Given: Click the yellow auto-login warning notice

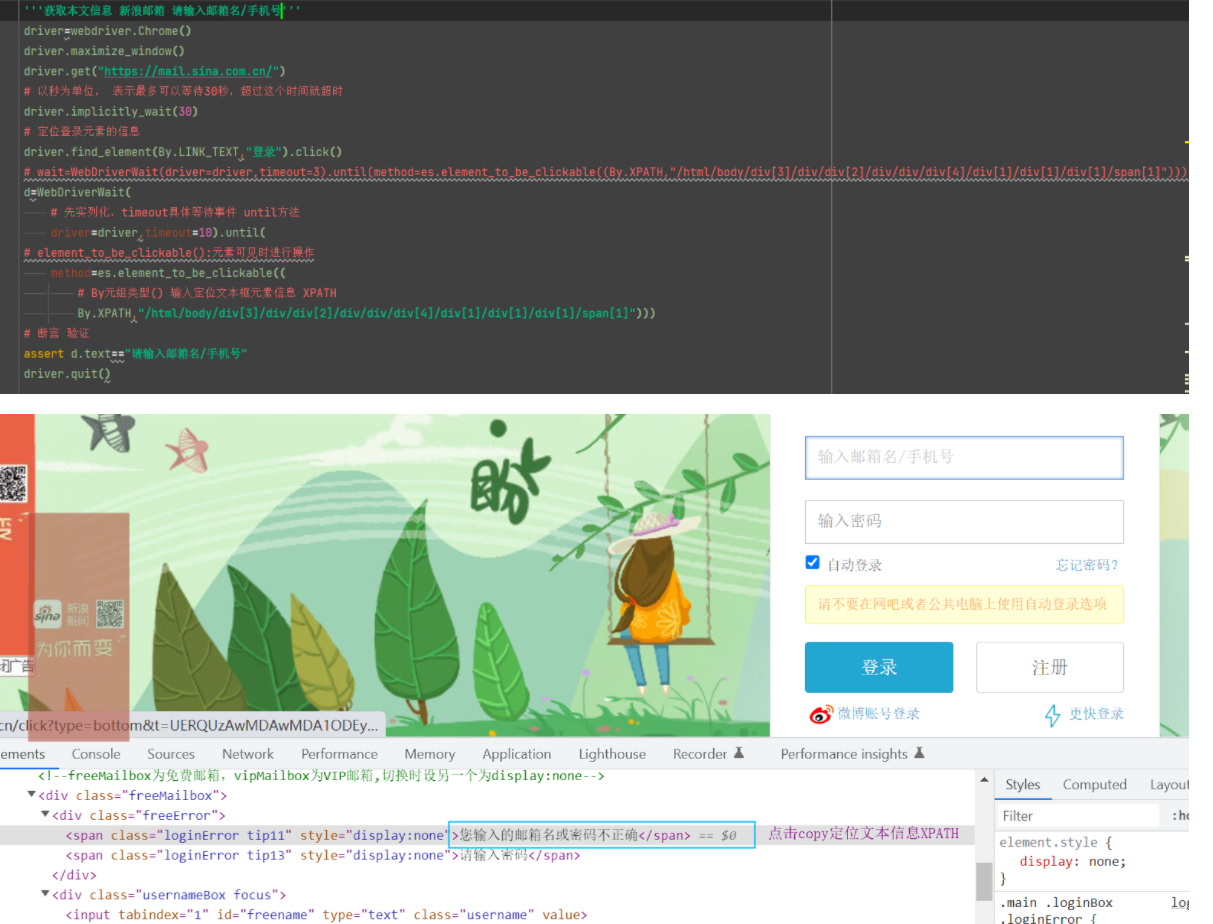Looking at the screenshot, I should (964, 605).
